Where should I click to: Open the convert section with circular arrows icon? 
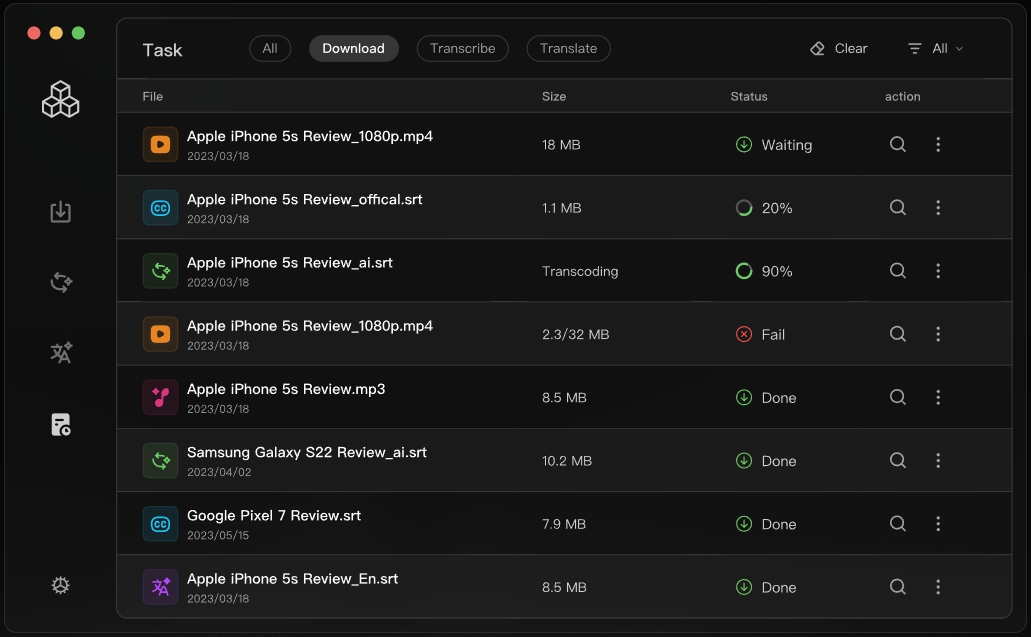point(60,282)
